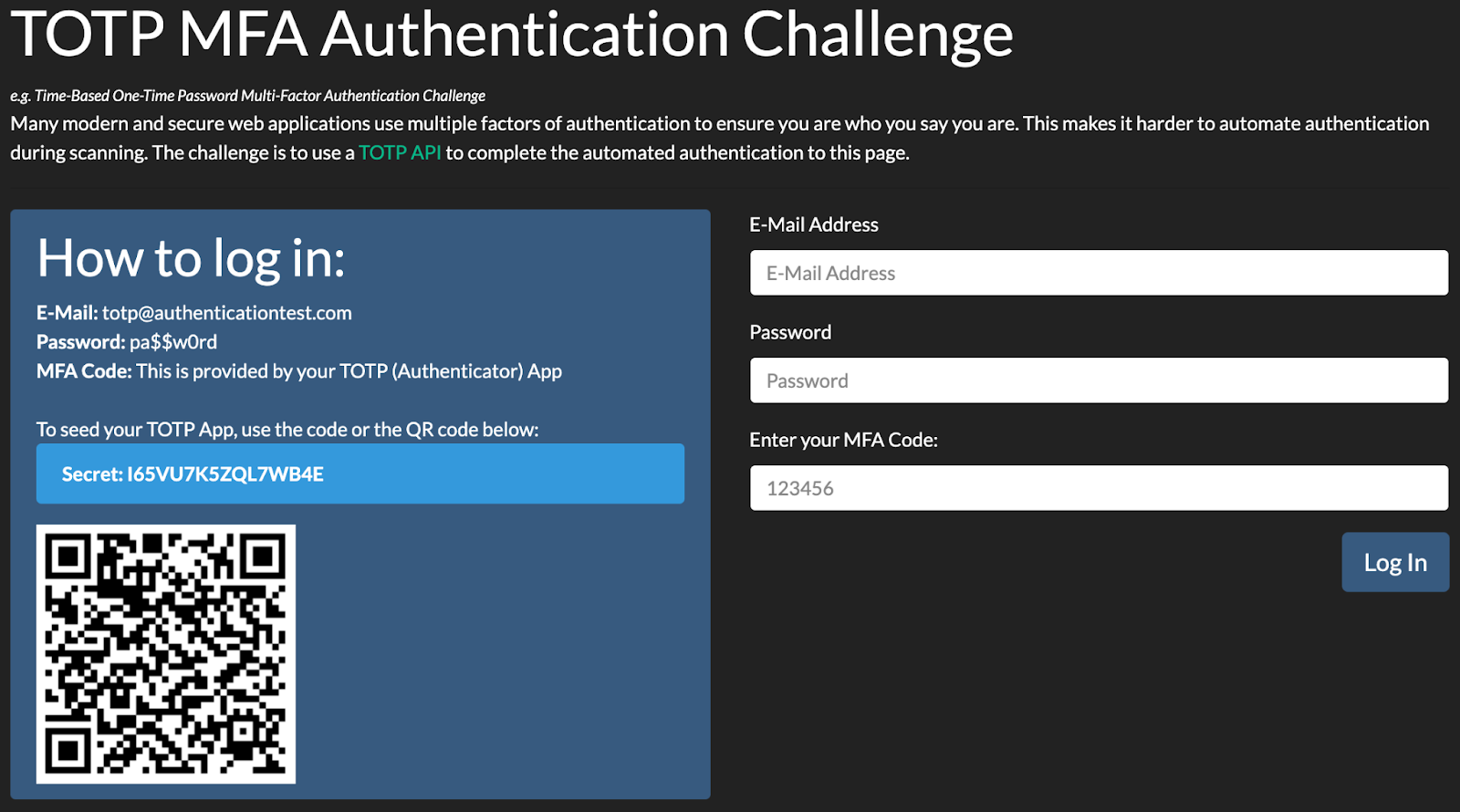The image size is (1460, 812).
Task: Click the totp@authenticationtest.com email text
Action: click(226, 313)
